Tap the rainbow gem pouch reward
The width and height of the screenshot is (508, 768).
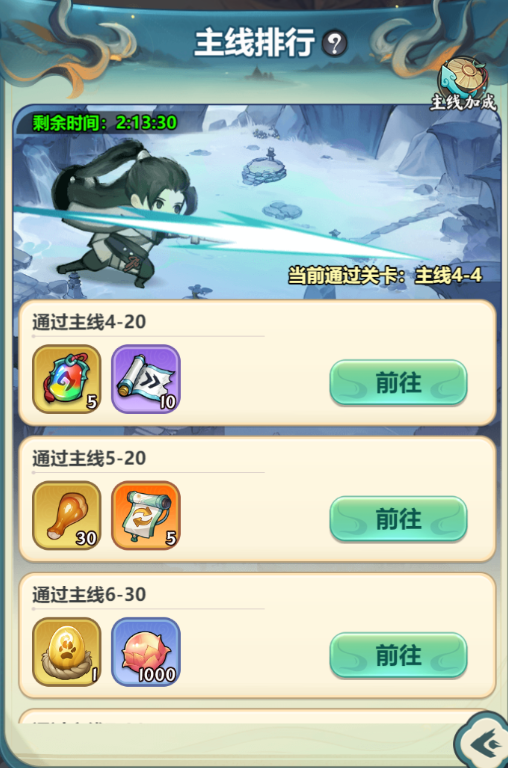tap(67, 379)
